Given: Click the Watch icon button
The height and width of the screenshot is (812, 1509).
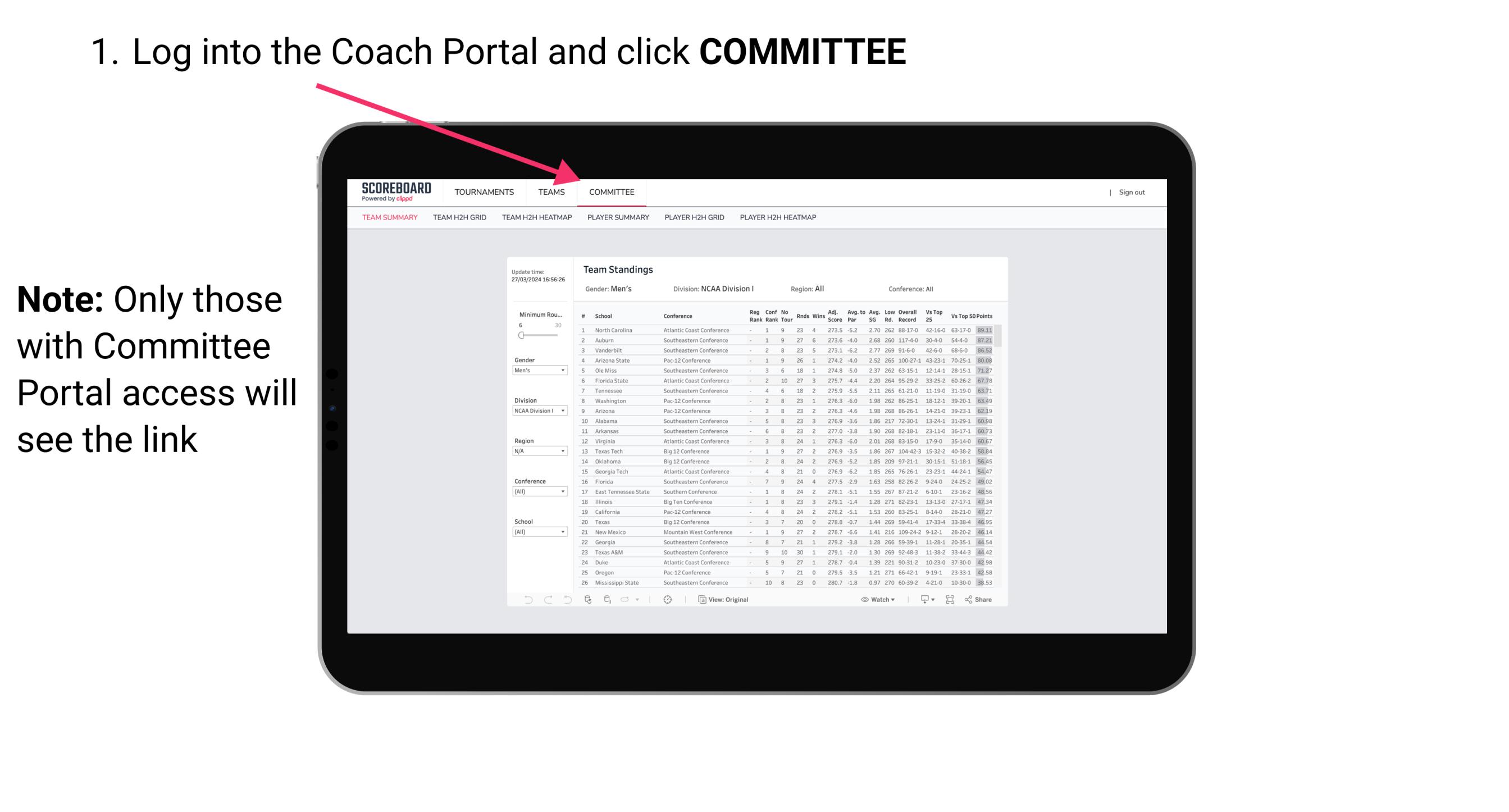Looking at the screenshot, I should [862, 599].
